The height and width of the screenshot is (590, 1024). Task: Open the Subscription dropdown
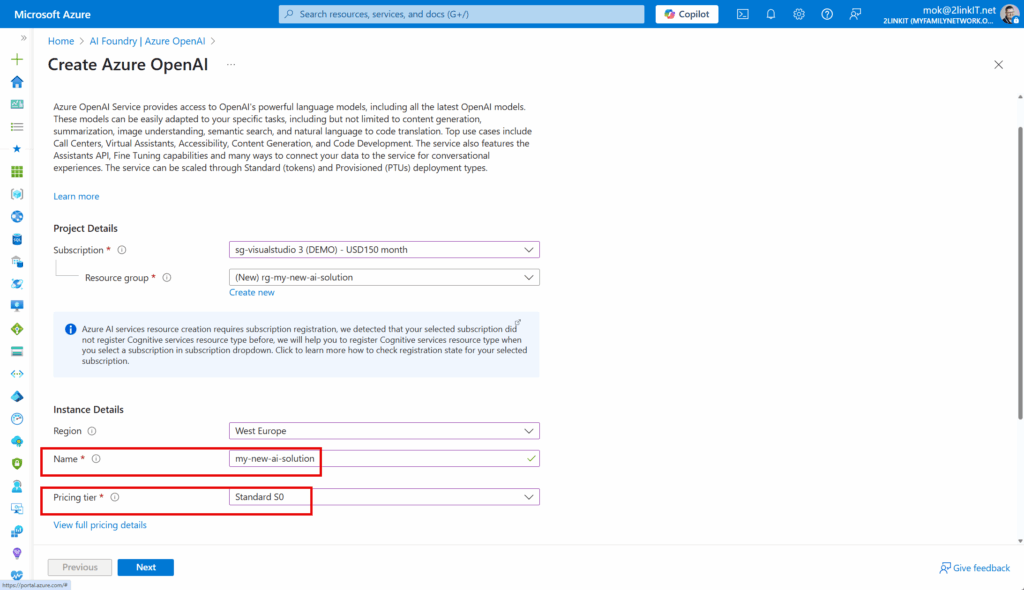click(x=384, y=250)
